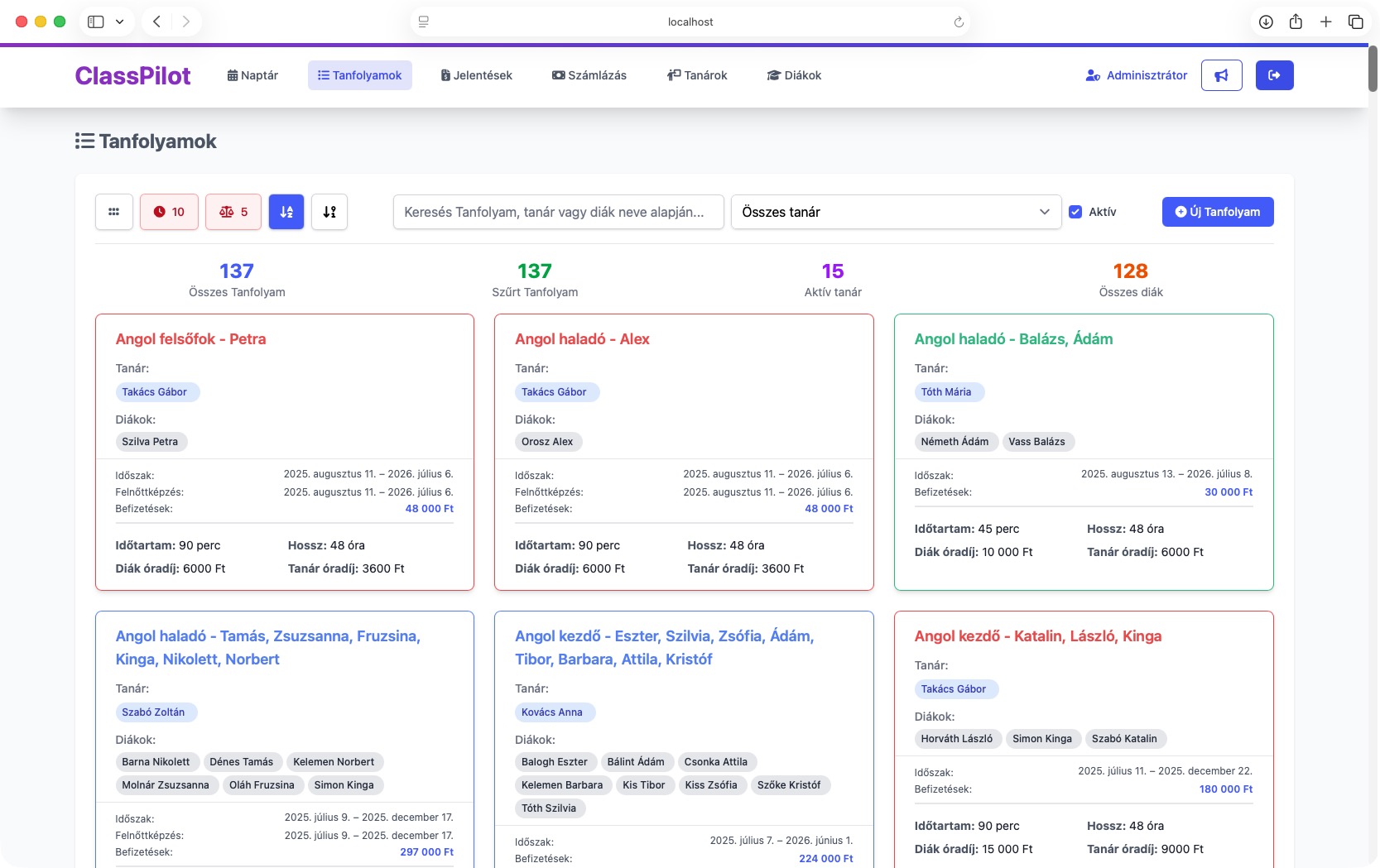Select numeric sort order button
Viewport: 1380px width, 868px height.
(329, 212)
